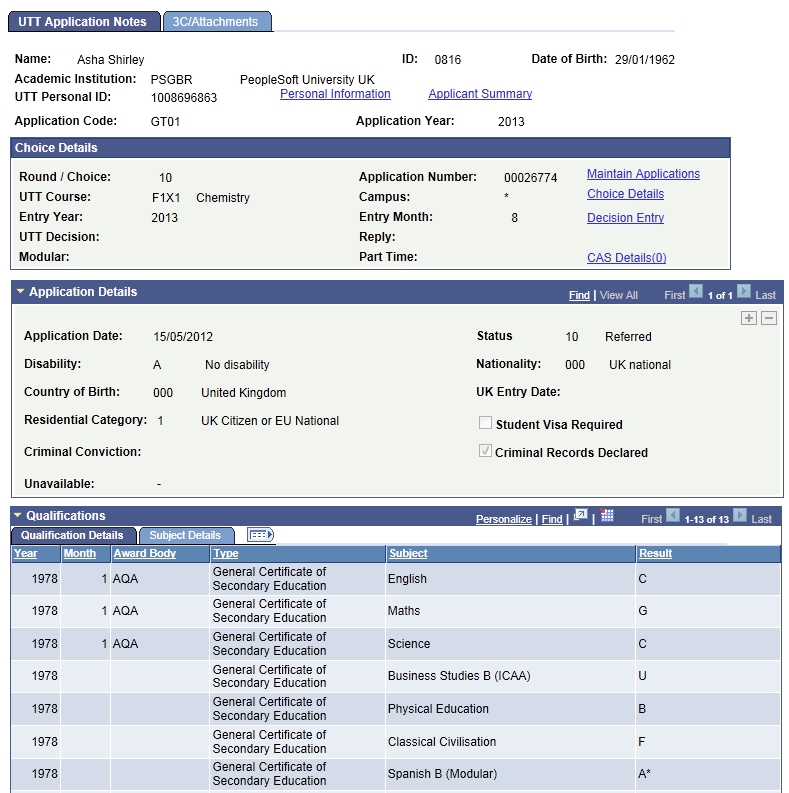The width and height of the screenshot is (789, 793).
Task: Open Qualifications grid in new window icon
Action: (x=581, y=516)
